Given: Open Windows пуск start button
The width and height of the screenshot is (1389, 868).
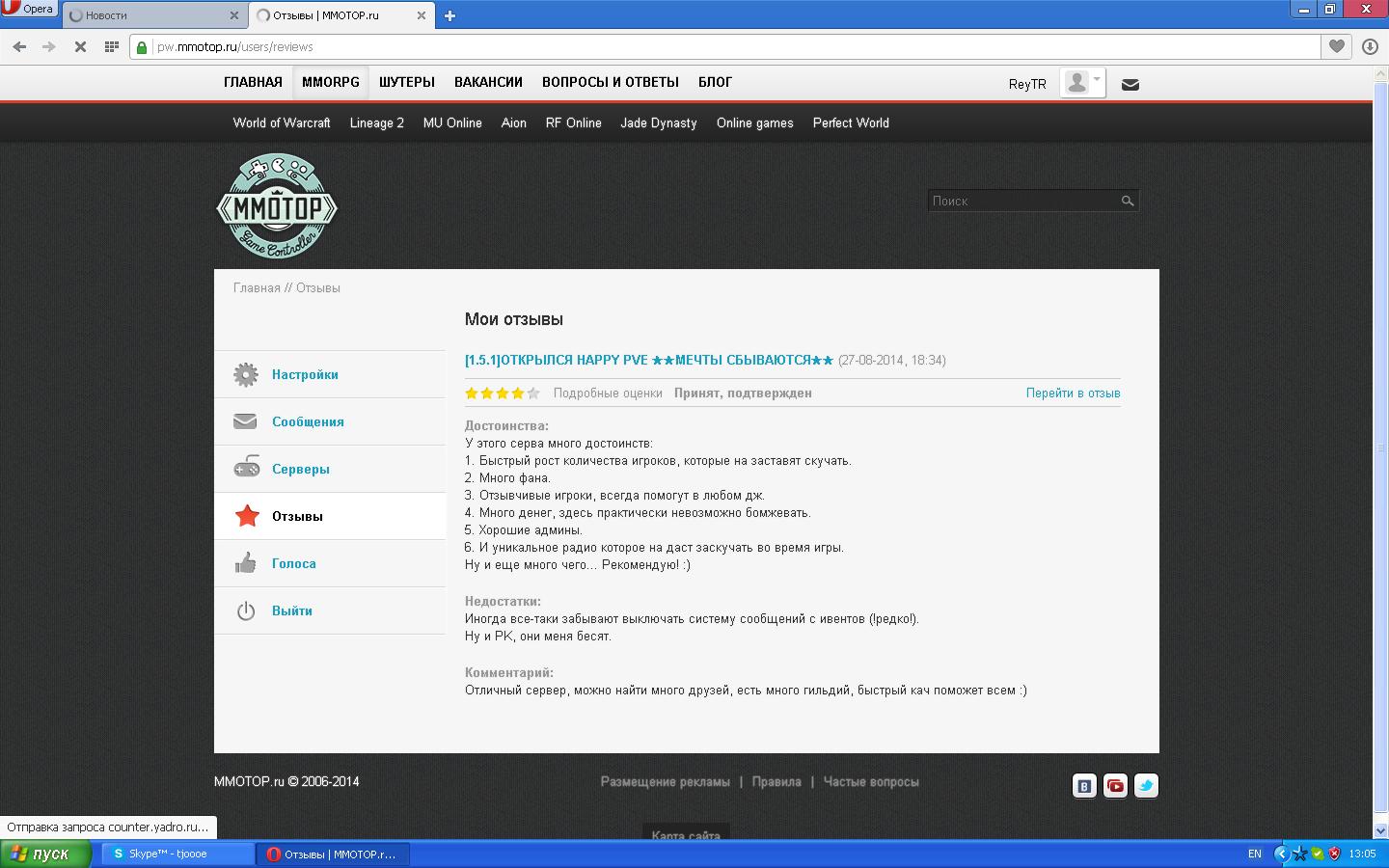Looking at the screenshot, I should pyautogui.click(x=45, y=854).
